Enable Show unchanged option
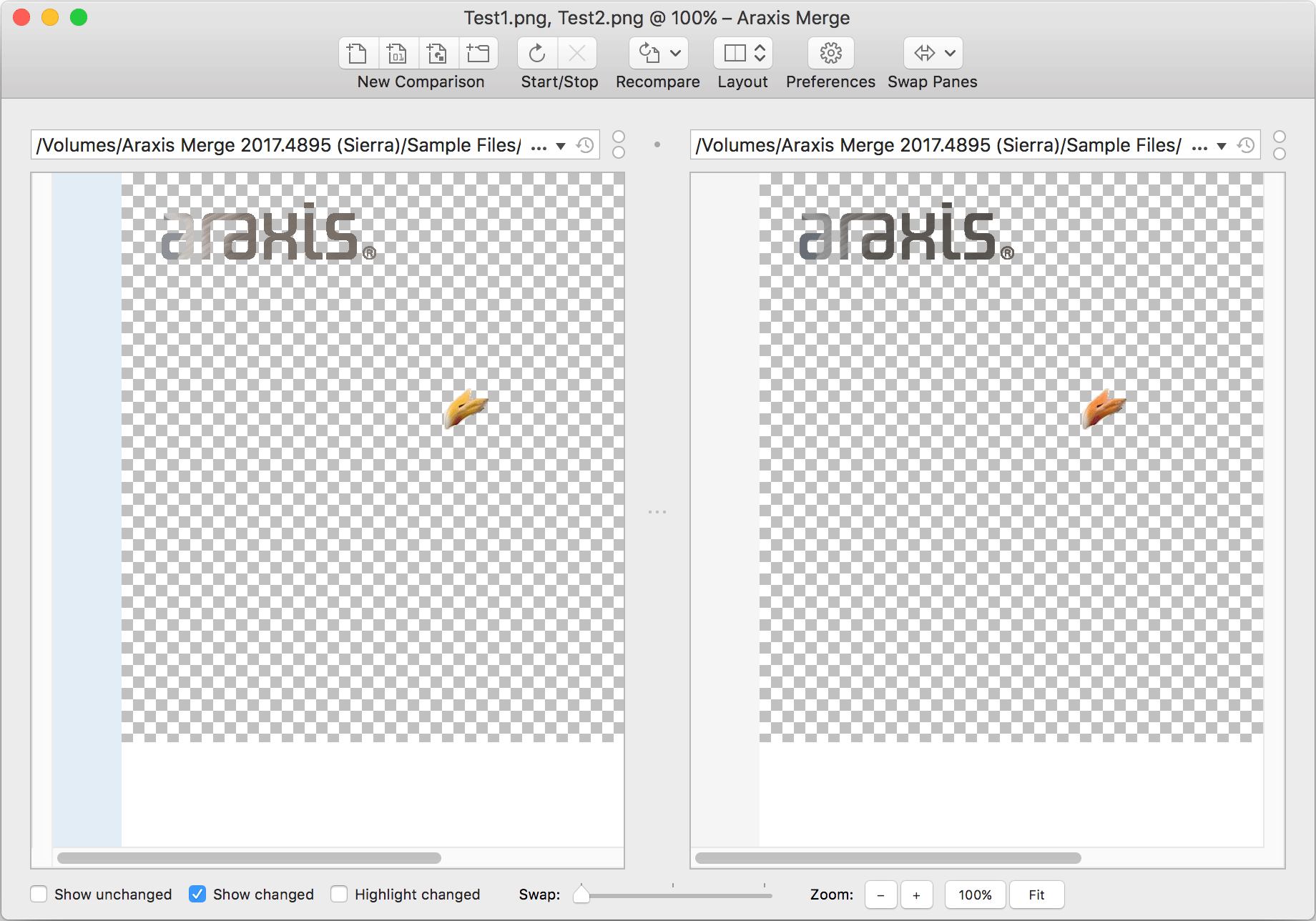Viewport: 1316px width, 921px height. [x=39, y=894]
